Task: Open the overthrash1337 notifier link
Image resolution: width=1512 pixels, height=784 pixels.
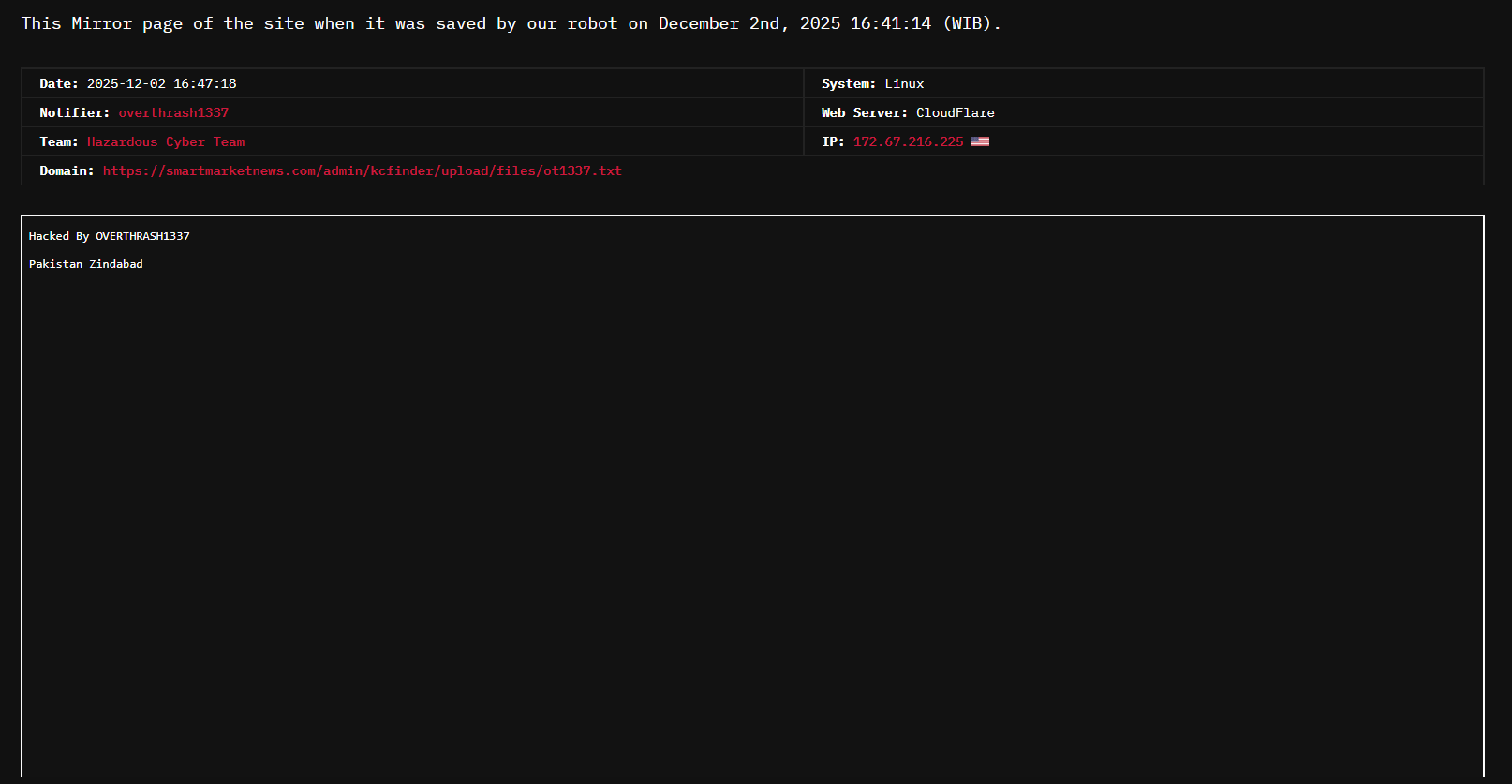Action: pyautogui.click(x=173, y=112)
